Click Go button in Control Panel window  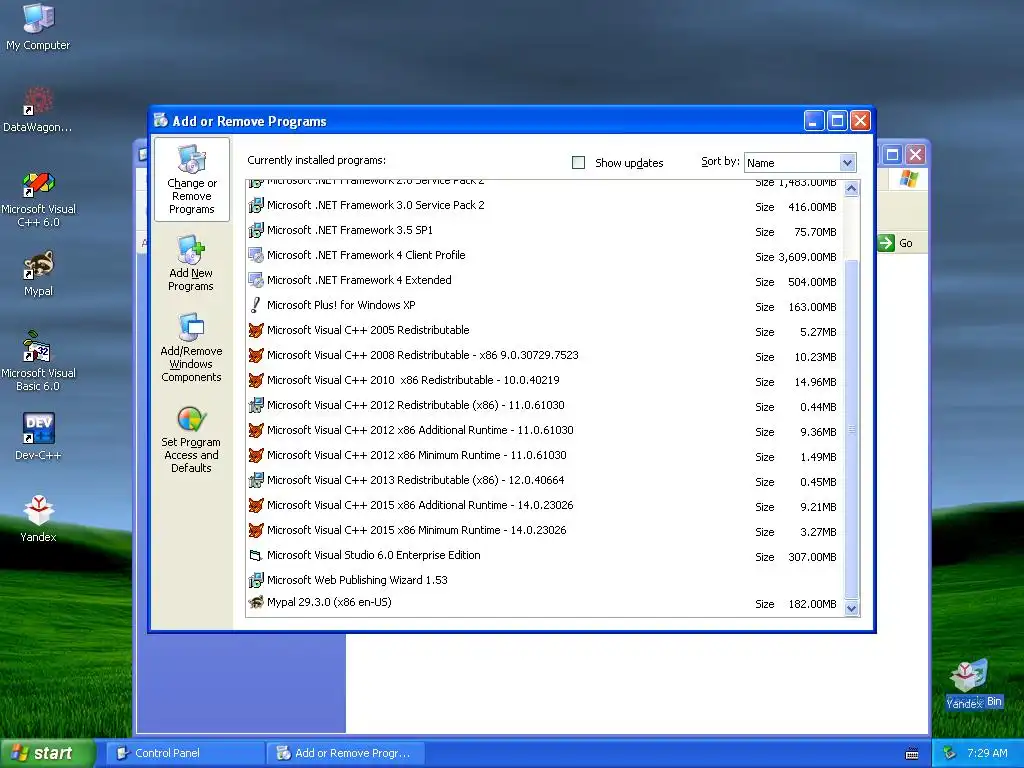pyautogui.click(x=896, y=243)
